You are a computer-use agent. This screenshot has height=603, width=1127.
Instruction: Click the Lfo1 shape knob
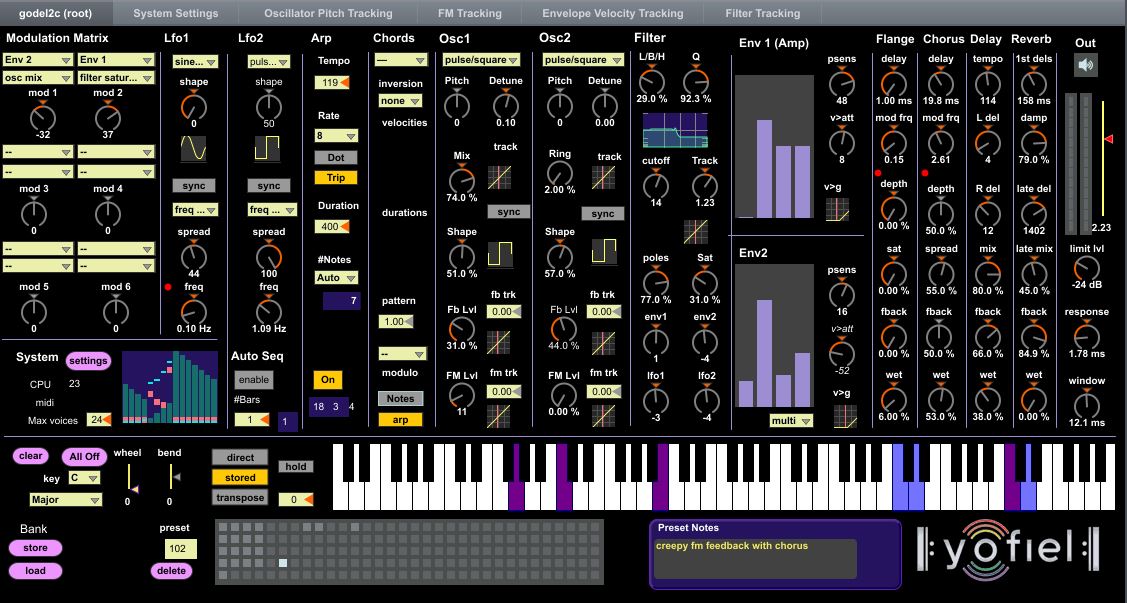[193, 107]
